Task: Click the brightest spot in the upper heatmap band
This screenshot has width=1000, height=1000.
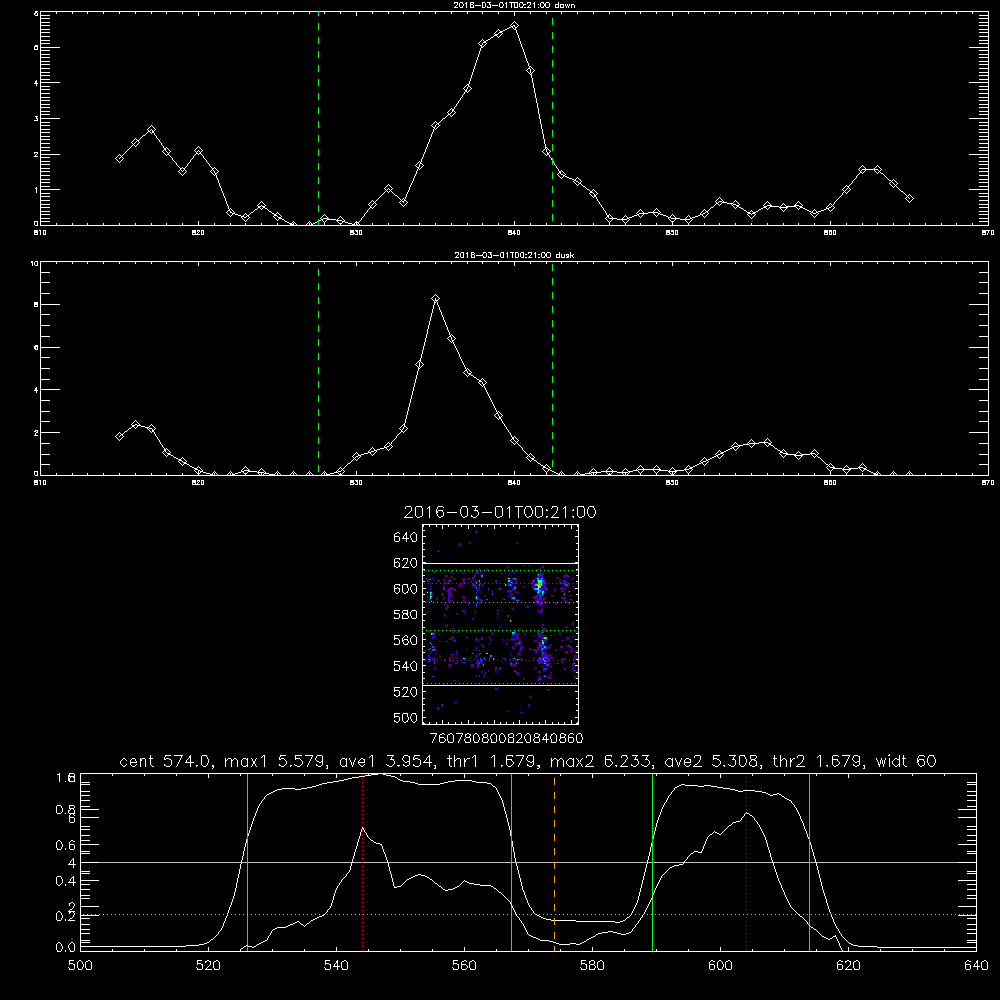Action: 540,585
